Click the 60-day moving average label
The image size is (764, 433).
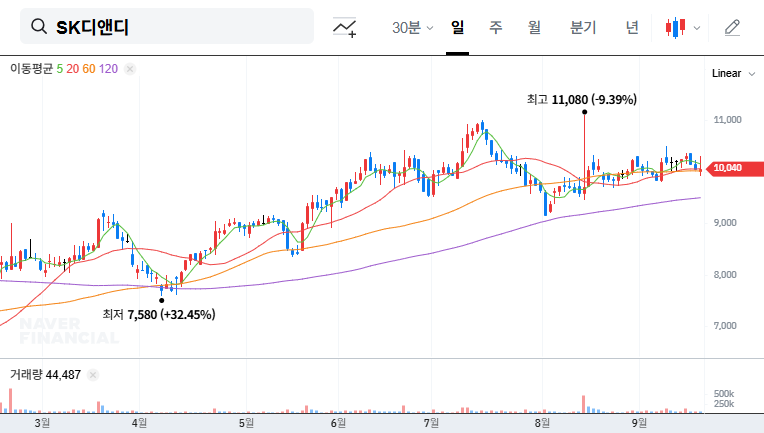[89, 69]
